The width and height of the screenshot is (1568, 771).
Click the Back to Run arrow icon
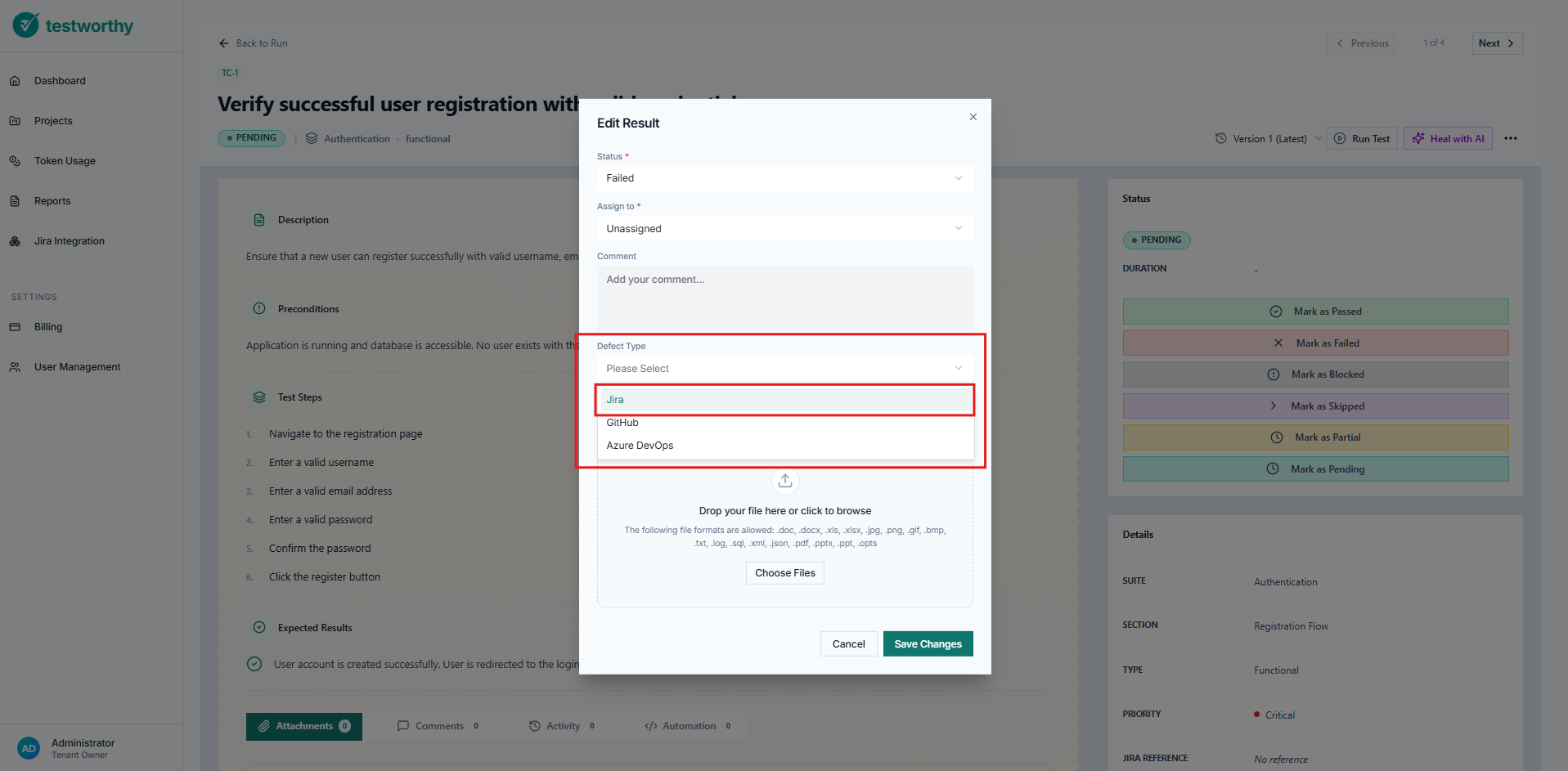[224, 43]
